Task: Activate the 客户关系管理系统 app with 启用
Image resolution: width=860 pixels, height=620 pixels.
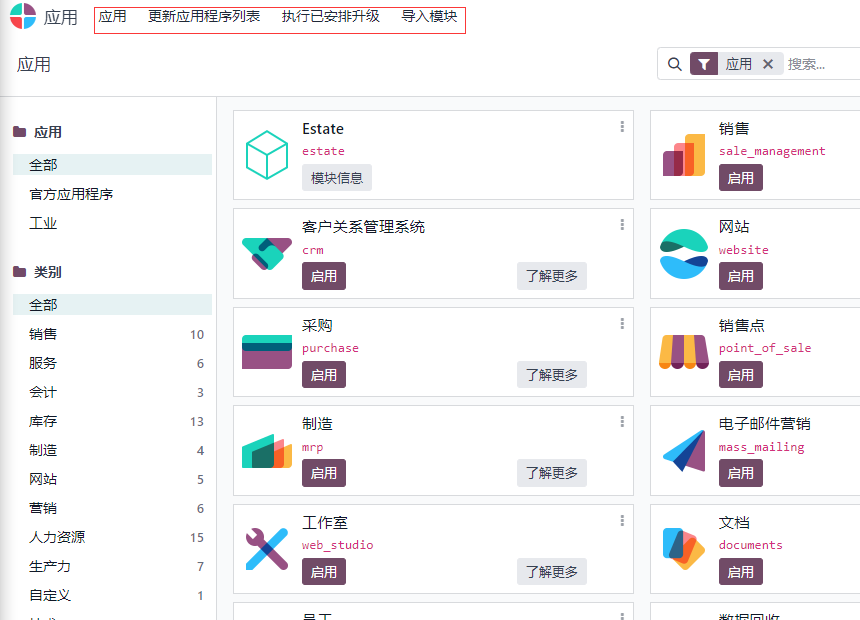Action: click(323, 276)
